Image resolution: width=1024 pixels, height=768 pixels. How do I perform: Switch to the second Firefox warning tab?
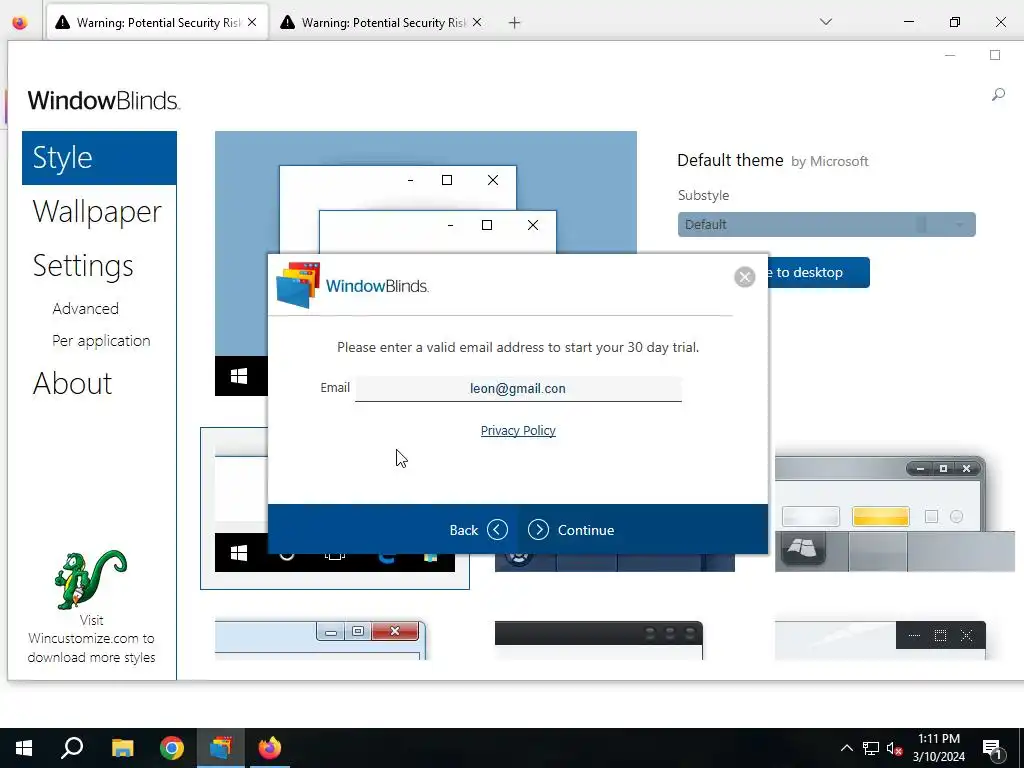click(x=382, y=22)
